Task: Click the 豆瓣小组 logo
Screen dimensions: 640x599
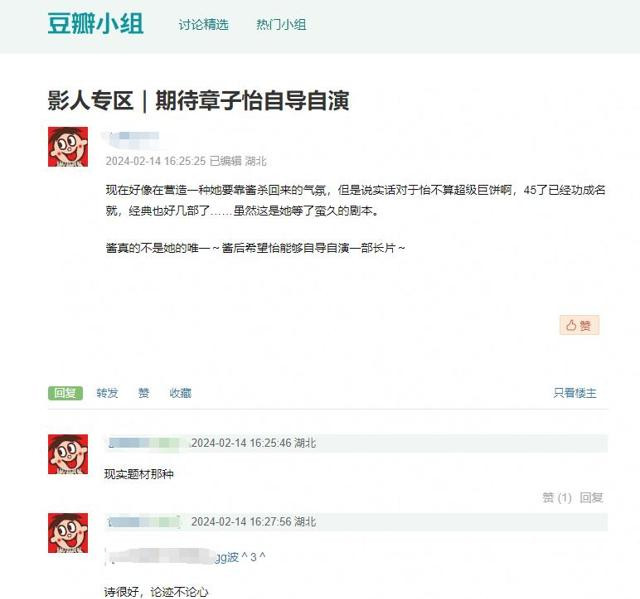Action: point(96,24)
